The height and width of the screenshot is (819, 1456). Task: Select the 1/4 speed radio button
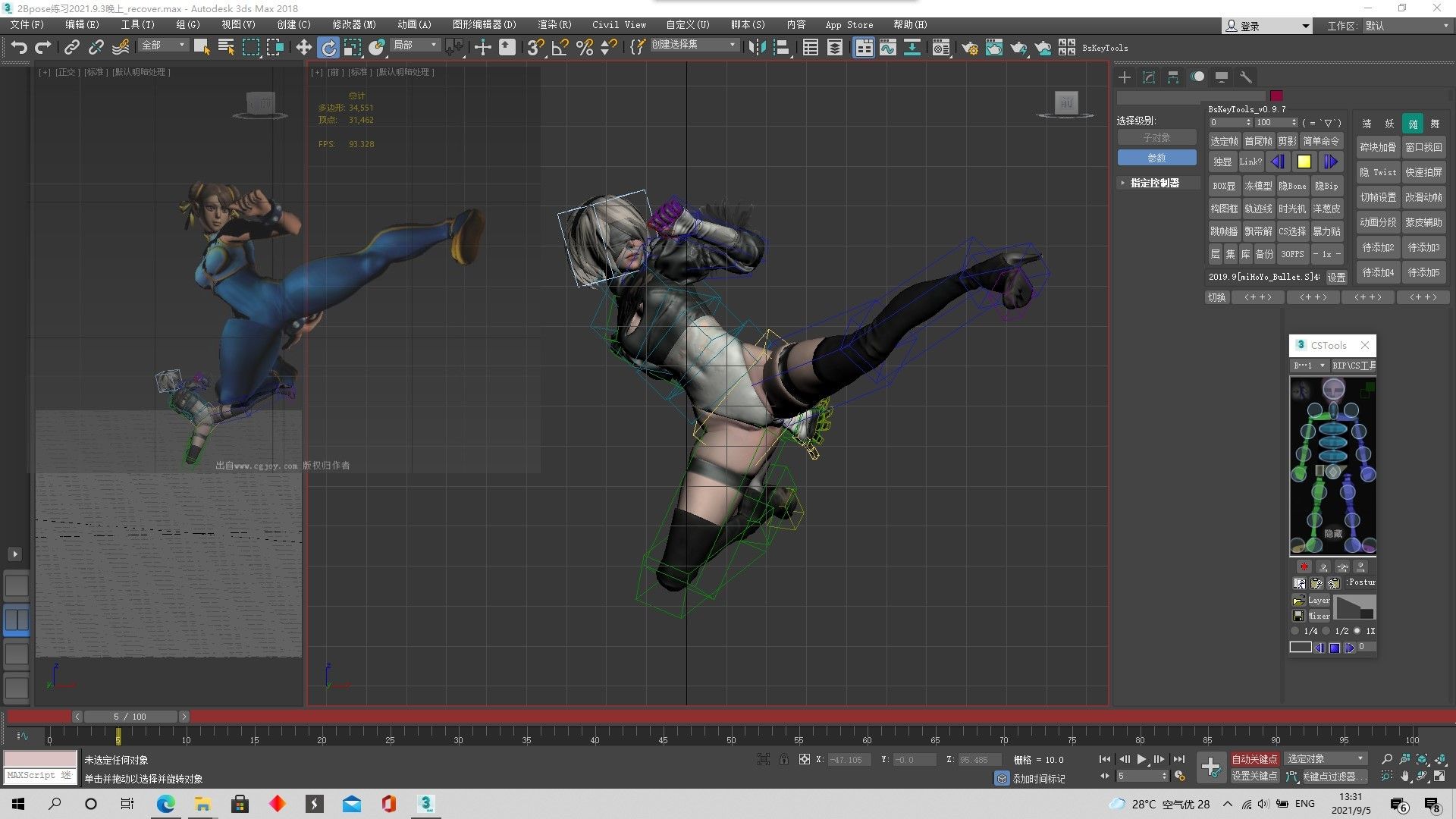pos(1295,631)
